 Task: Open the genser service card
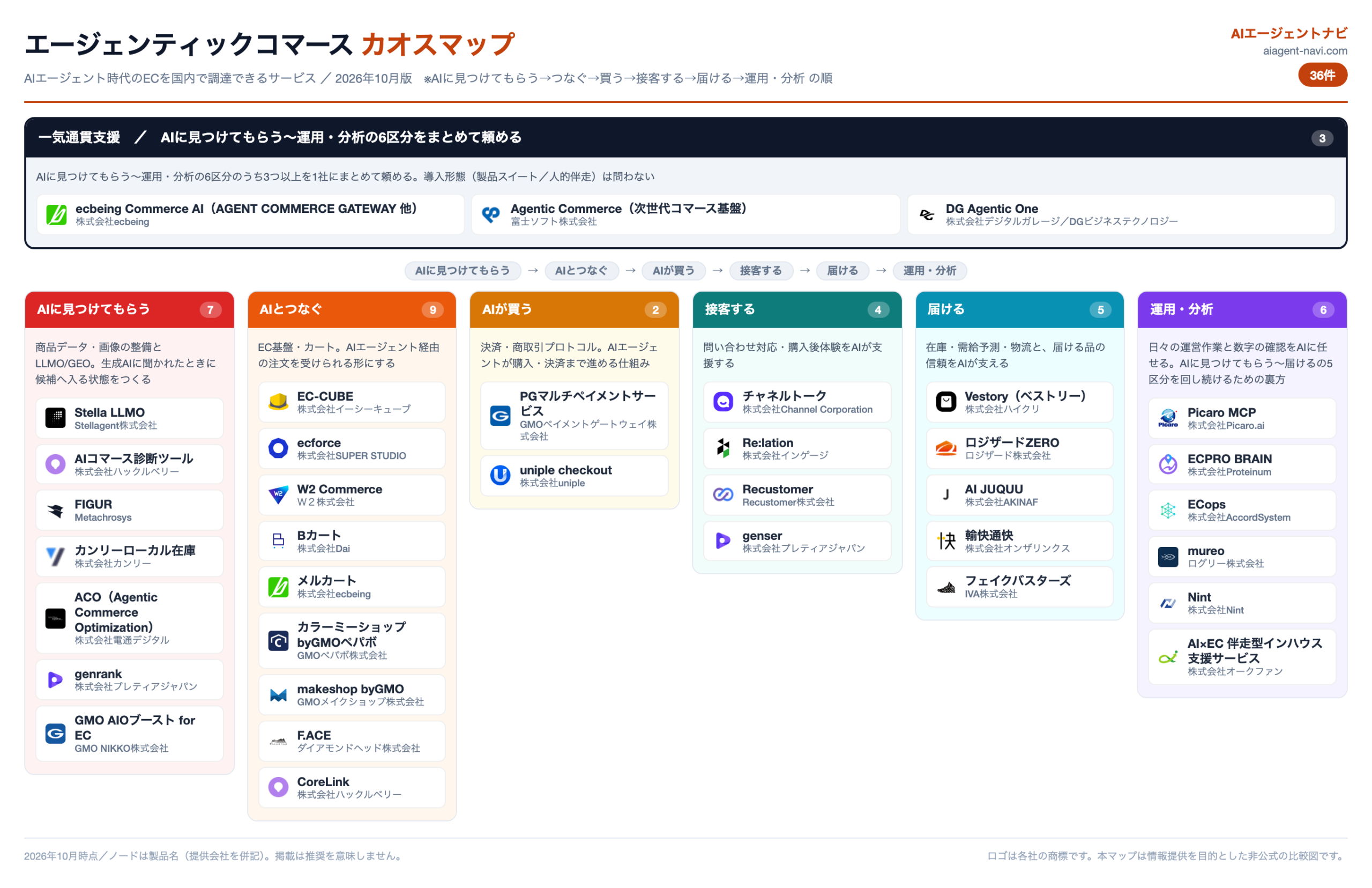pos(797,541)
